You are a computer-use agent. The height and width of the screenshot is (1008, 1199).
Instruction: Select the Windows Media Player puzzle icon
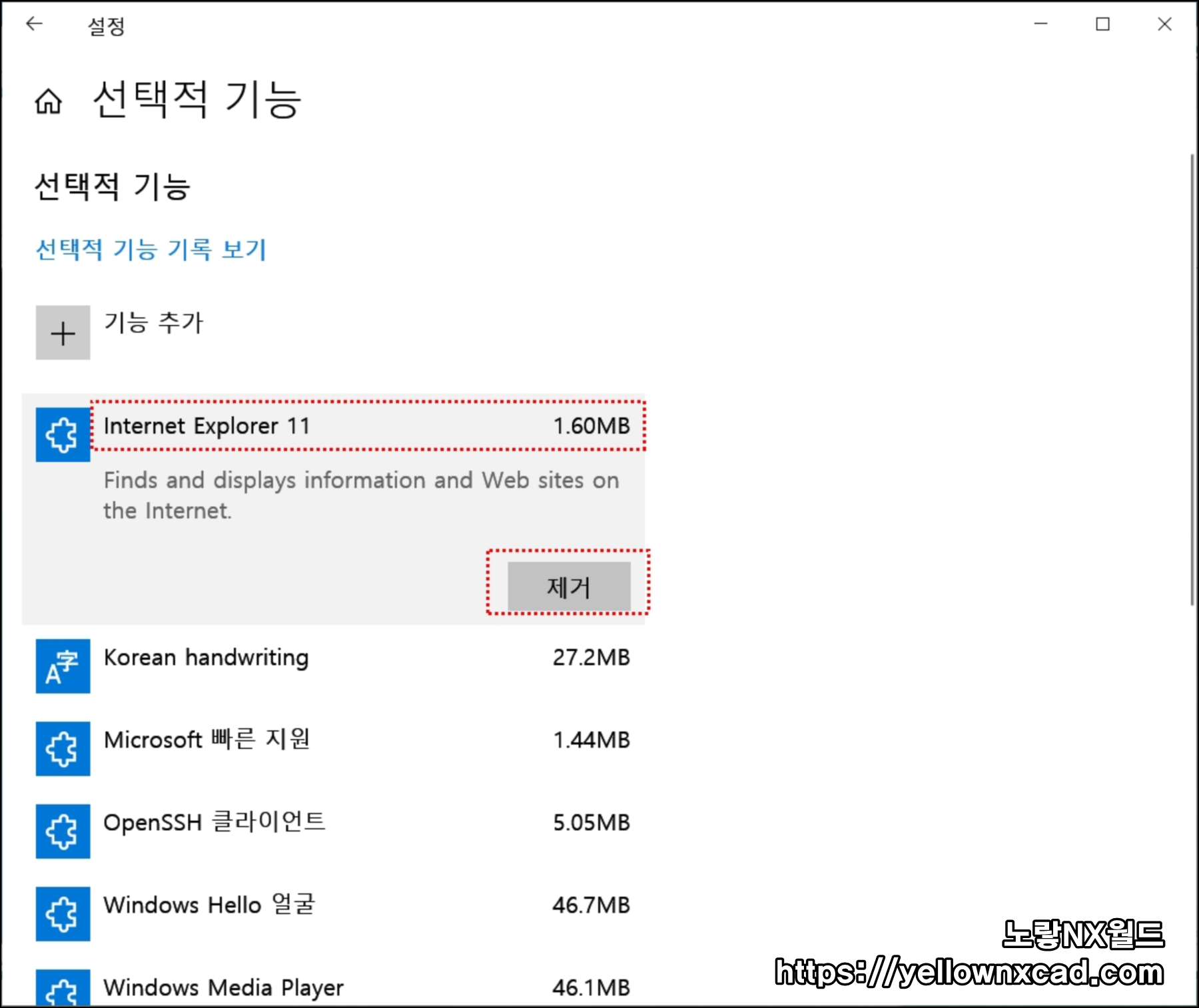pyautogui.click(x=63, y=988)
